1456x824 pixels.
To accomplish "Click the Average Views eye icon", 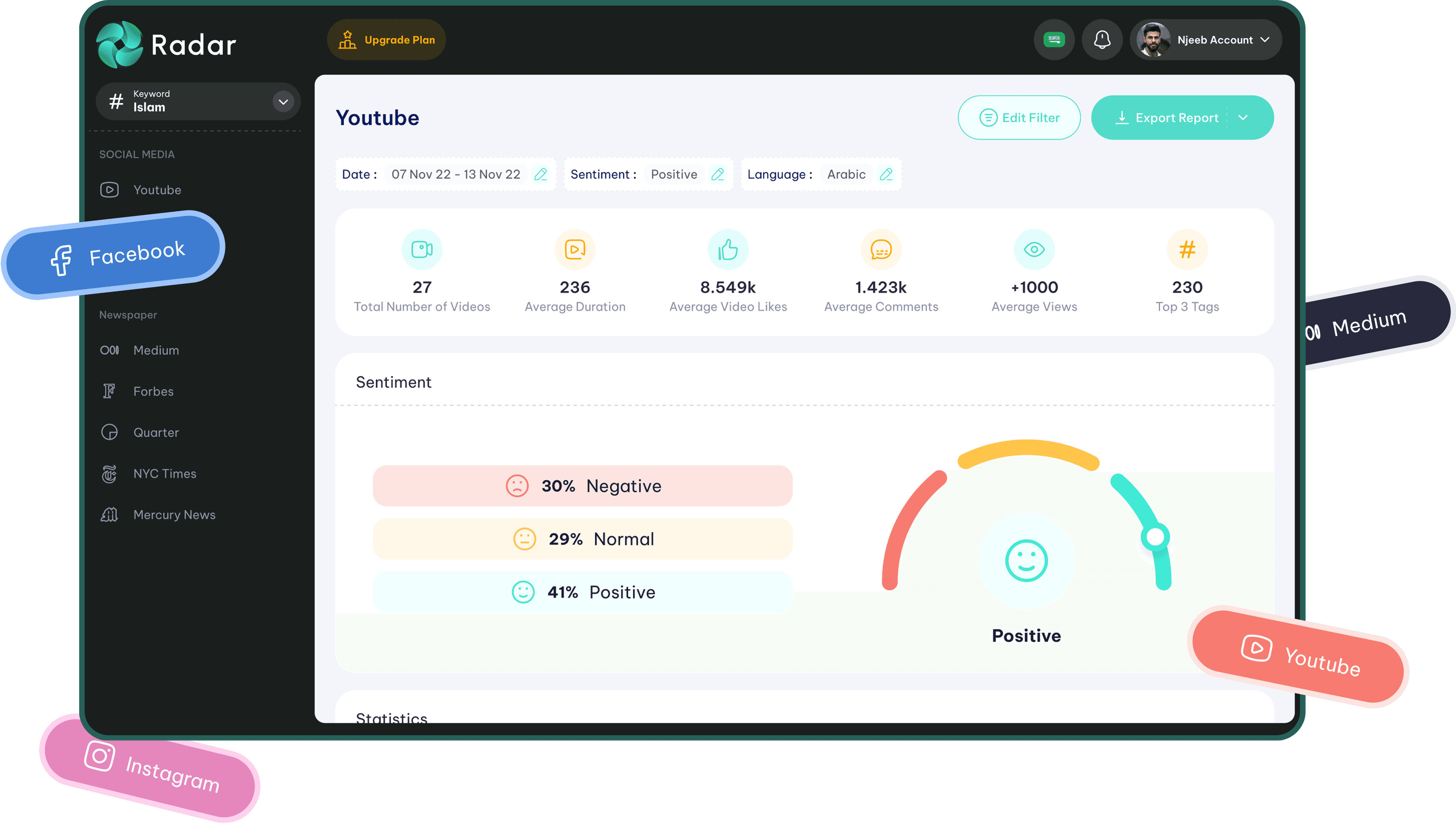I will coord(1034,249).
